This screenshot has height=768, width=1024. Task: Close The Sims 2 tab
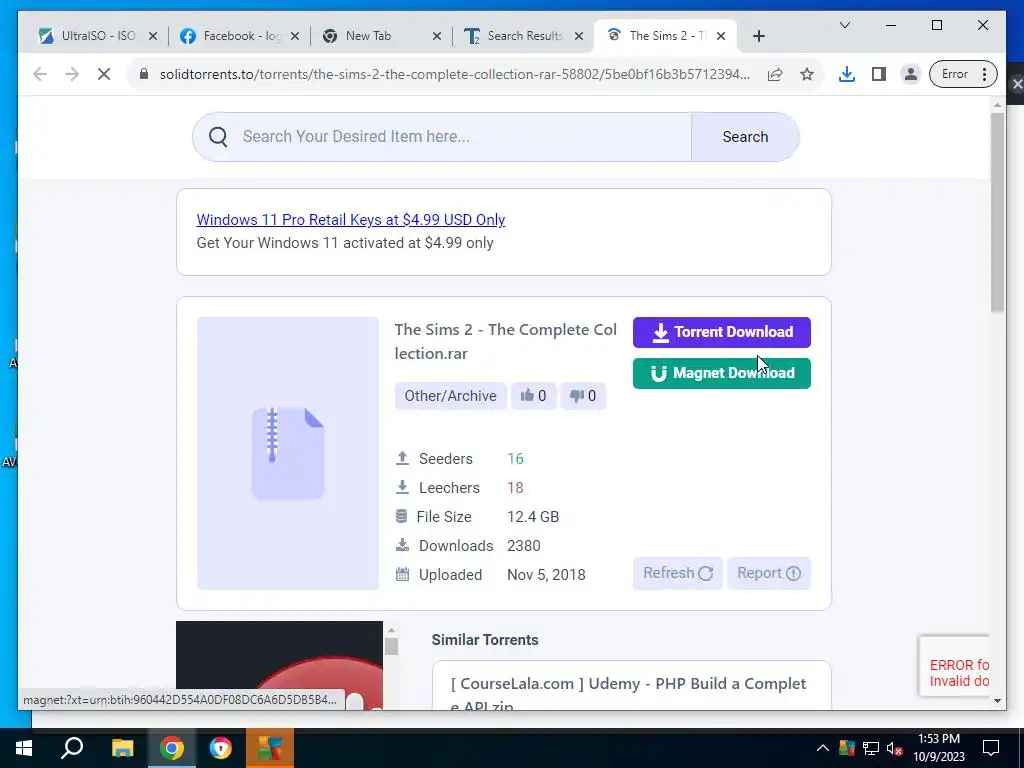point(721,36)
